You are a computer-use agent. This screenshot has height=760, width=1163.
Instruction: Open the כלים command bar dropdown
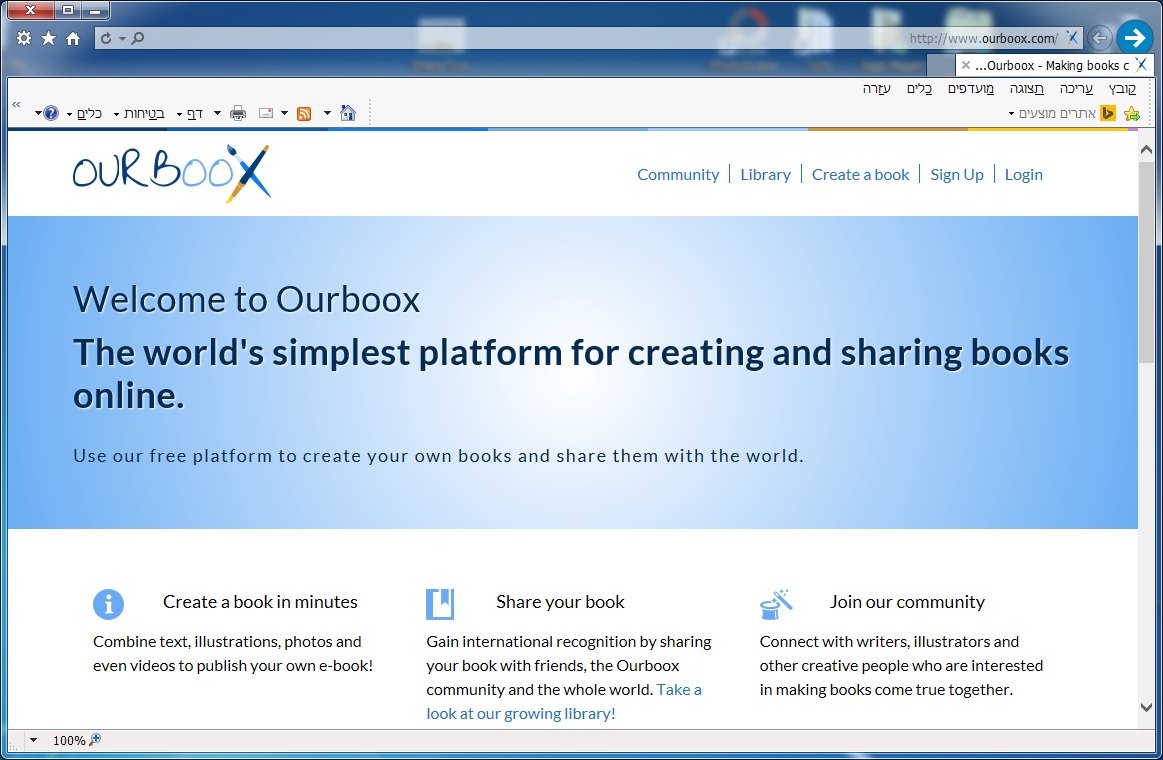85,113
